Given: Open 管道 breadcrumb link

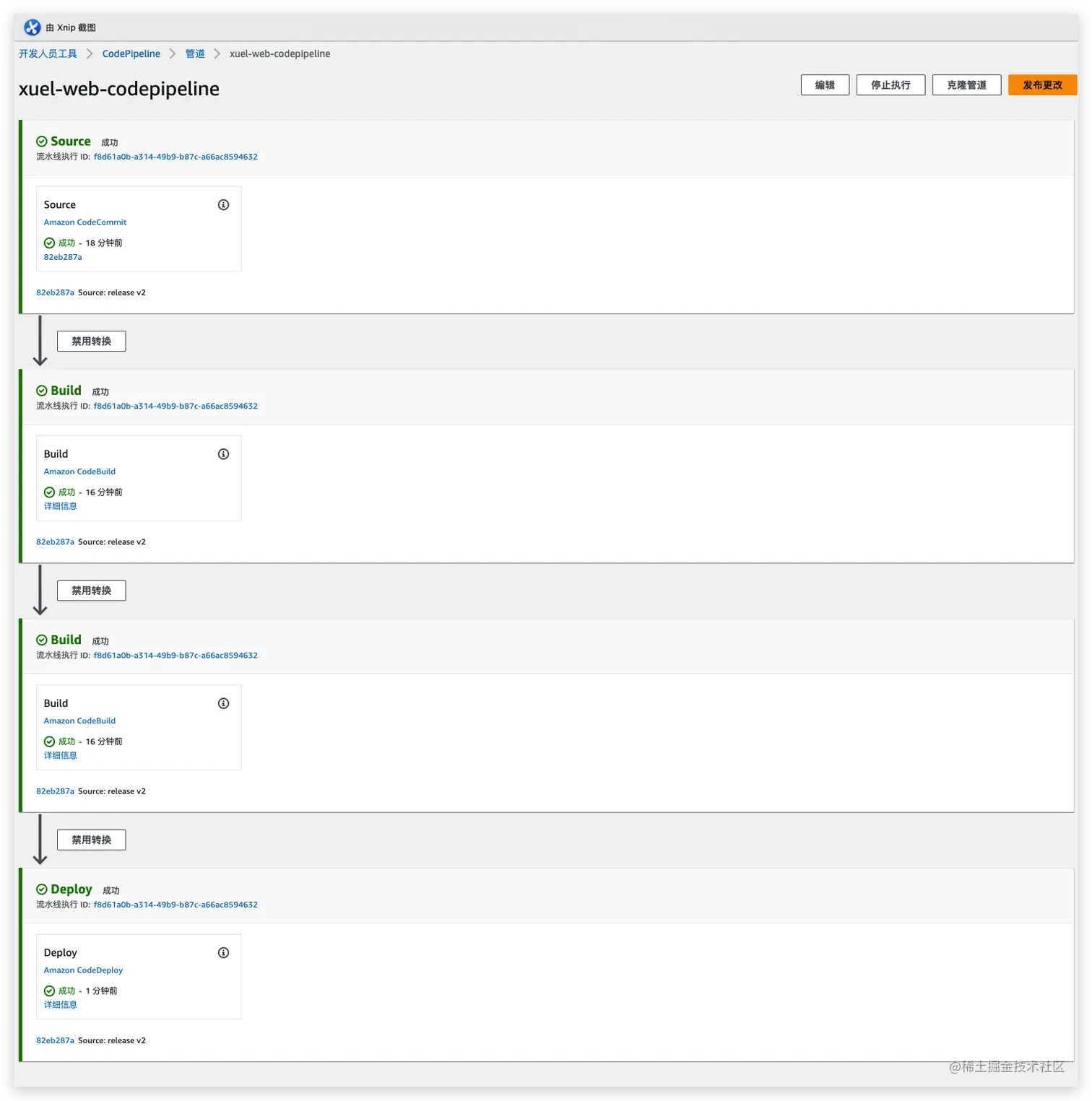Looking at the screenshot, I should pos(195,54).
